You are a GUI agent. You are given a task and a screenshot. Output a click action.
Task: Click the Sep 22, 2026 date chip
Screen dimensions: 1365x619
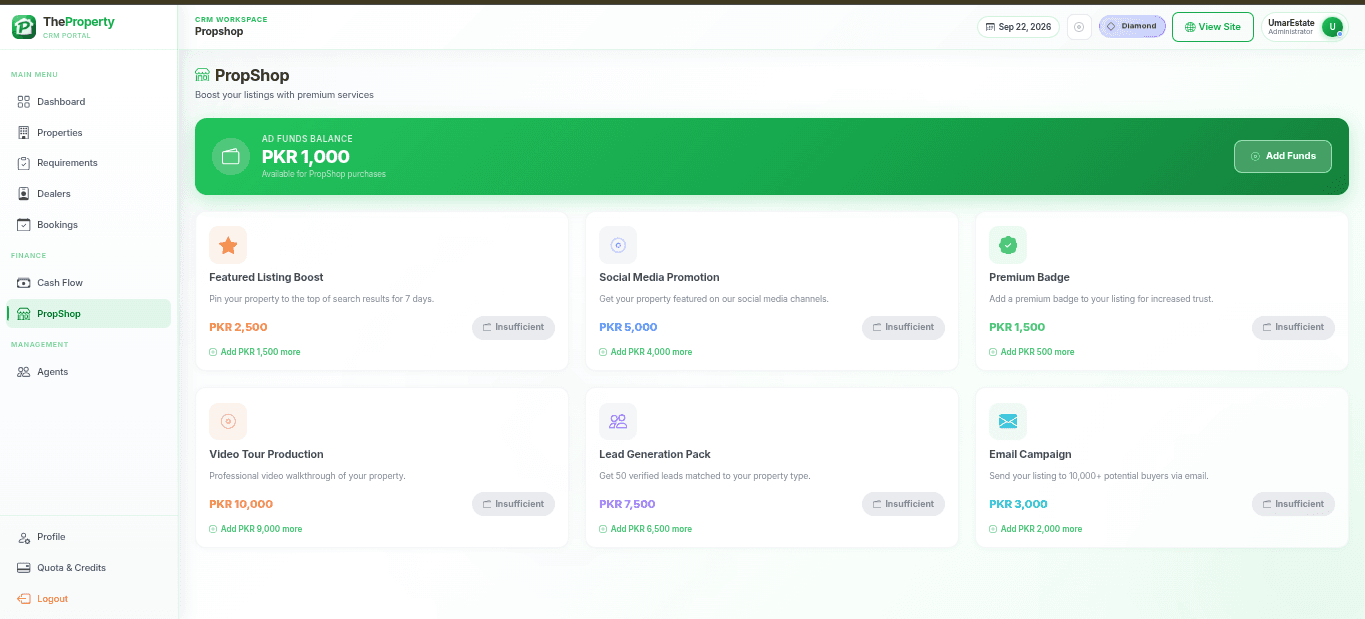(1018, 27)
